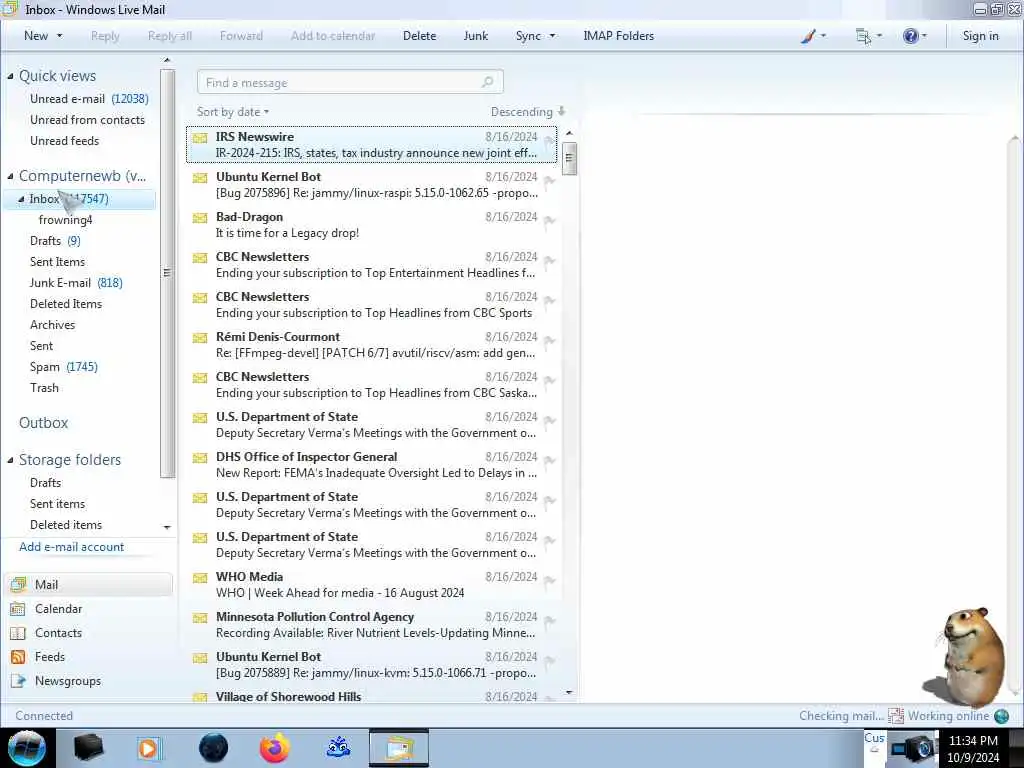Click the dark globe taskbar icon
This screenshot has height=768, width=1024.
tap(214, 748)
